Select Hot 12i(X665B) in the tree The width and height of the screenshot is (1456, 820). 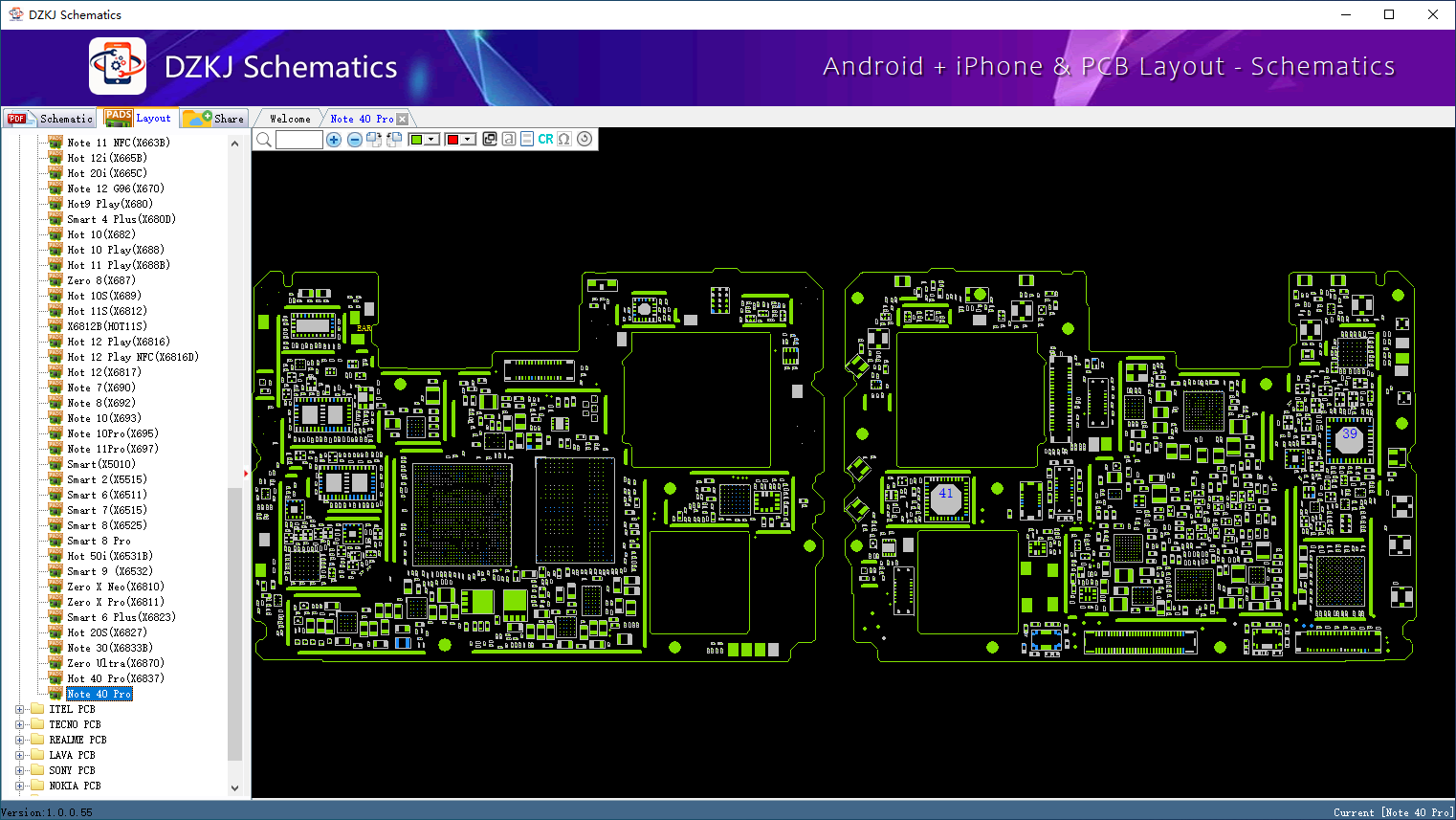coord(107,158)
